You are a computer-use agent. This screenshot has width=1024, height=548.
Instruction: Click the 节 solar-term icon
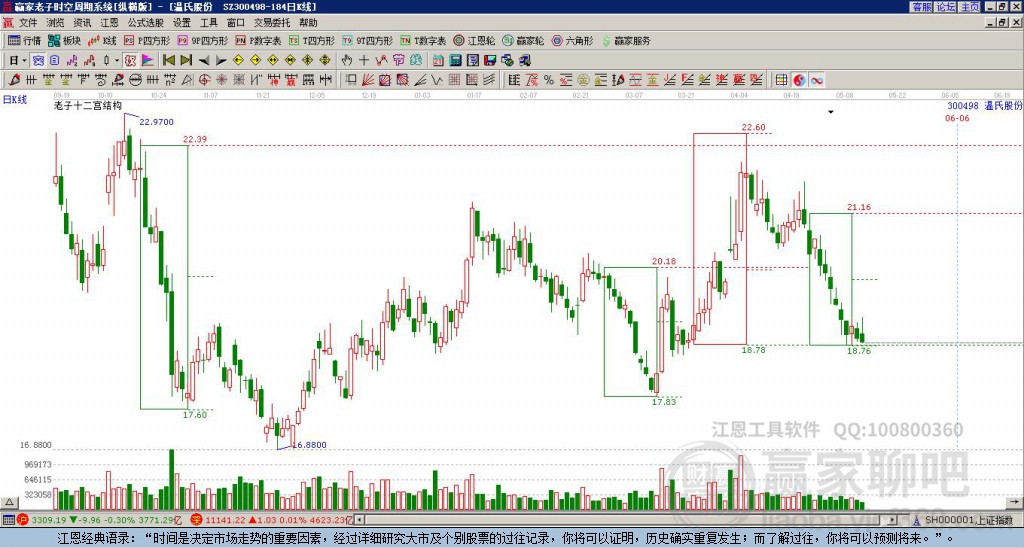coord(398,61)
